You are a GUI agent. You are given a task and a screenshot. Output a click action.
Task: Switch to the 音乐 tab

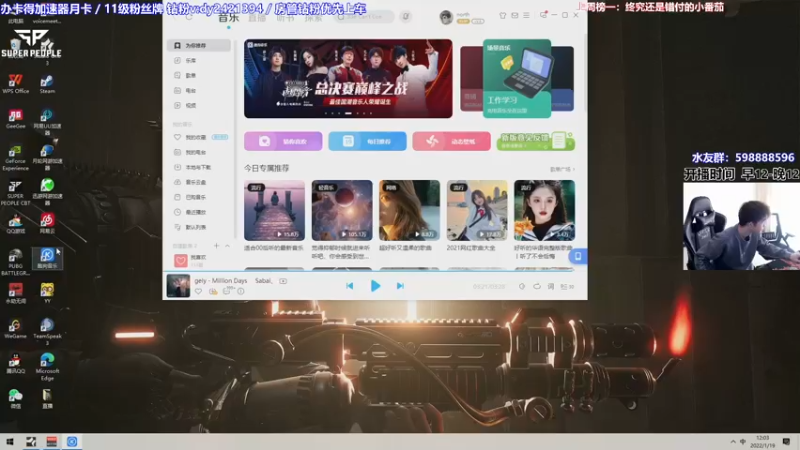229,17
